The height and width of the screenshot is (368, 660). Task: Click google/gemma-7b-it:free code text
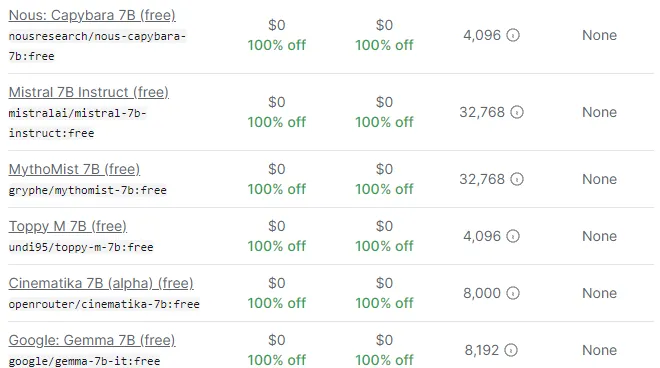click(84, 361)
